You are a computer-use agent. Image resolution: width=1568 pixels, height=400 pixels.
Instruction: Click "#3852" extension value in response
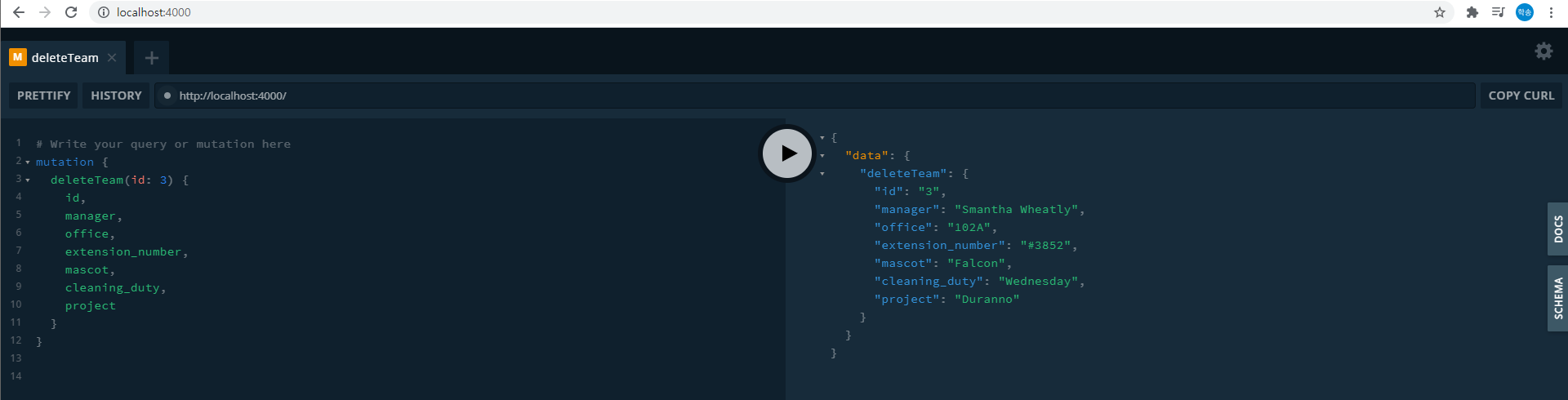1046,246
